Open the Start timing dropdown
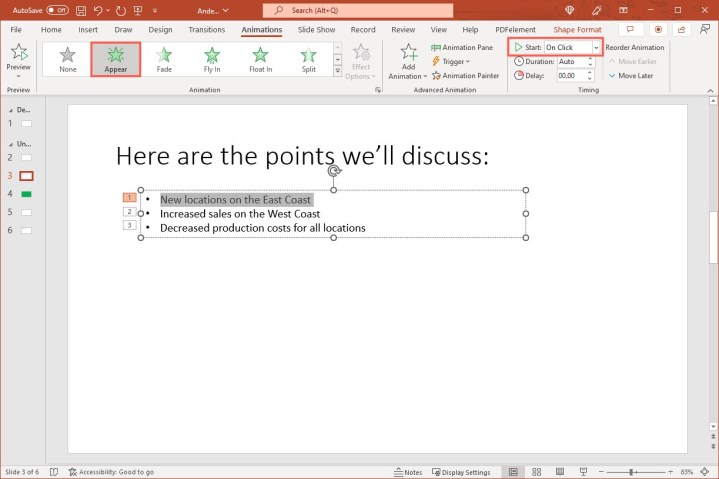This screenshot has height=479, width=719. (x=596, y=47)
